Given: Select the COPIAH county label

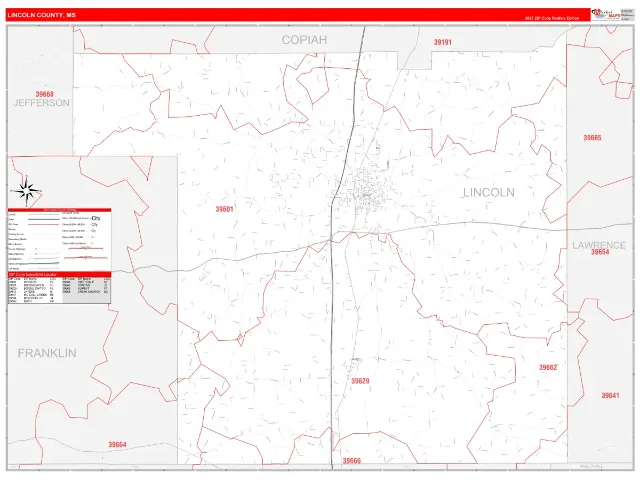Looking at the screenshot, I should [x=304, y=40].
